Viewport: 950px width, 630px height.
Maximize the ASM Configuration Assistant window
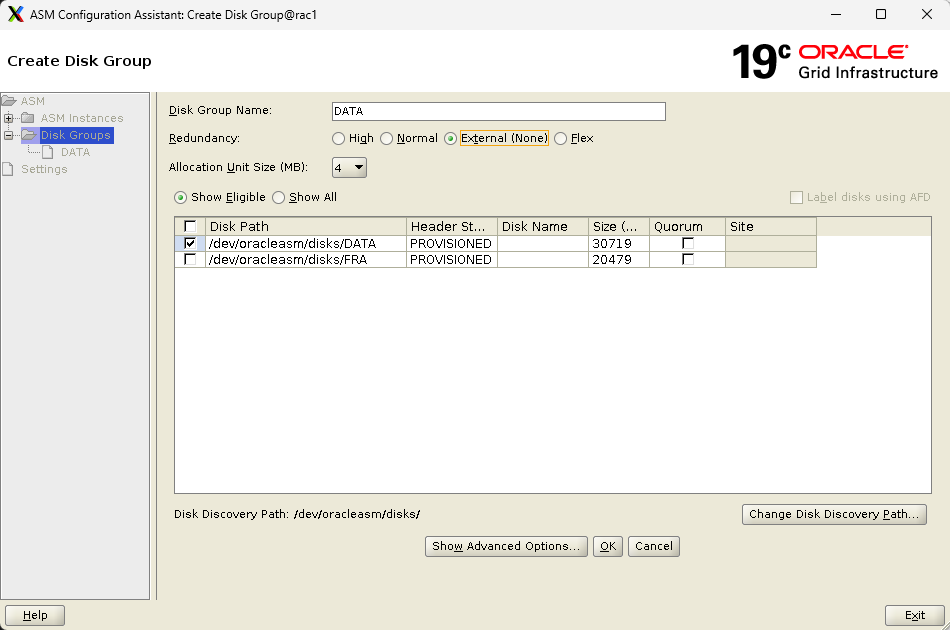coord(881,14)
